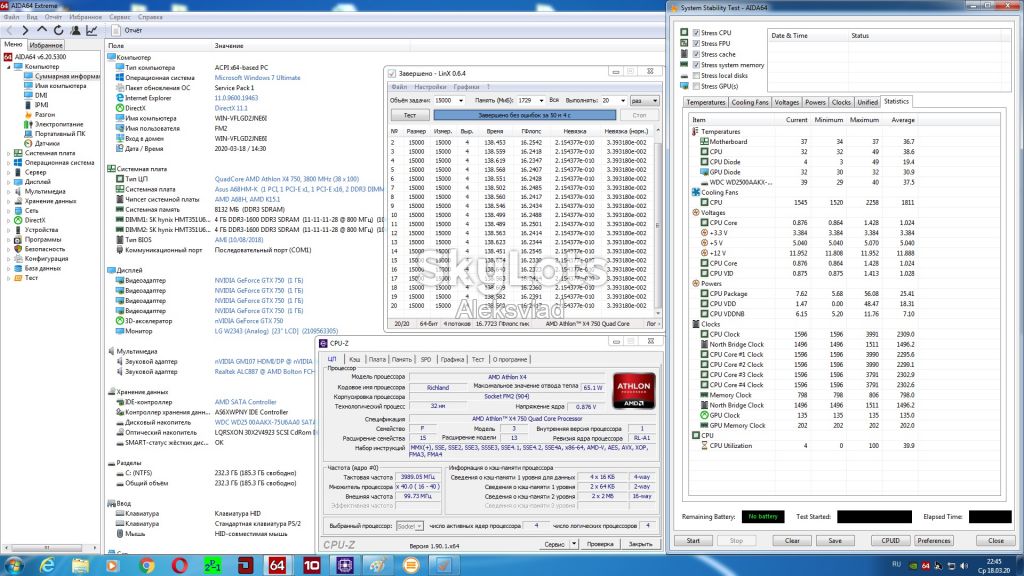The width and height of the screenshot is (1024, 576).
Task: Expand the Операционная система tree node
Action: coord(9,163)
